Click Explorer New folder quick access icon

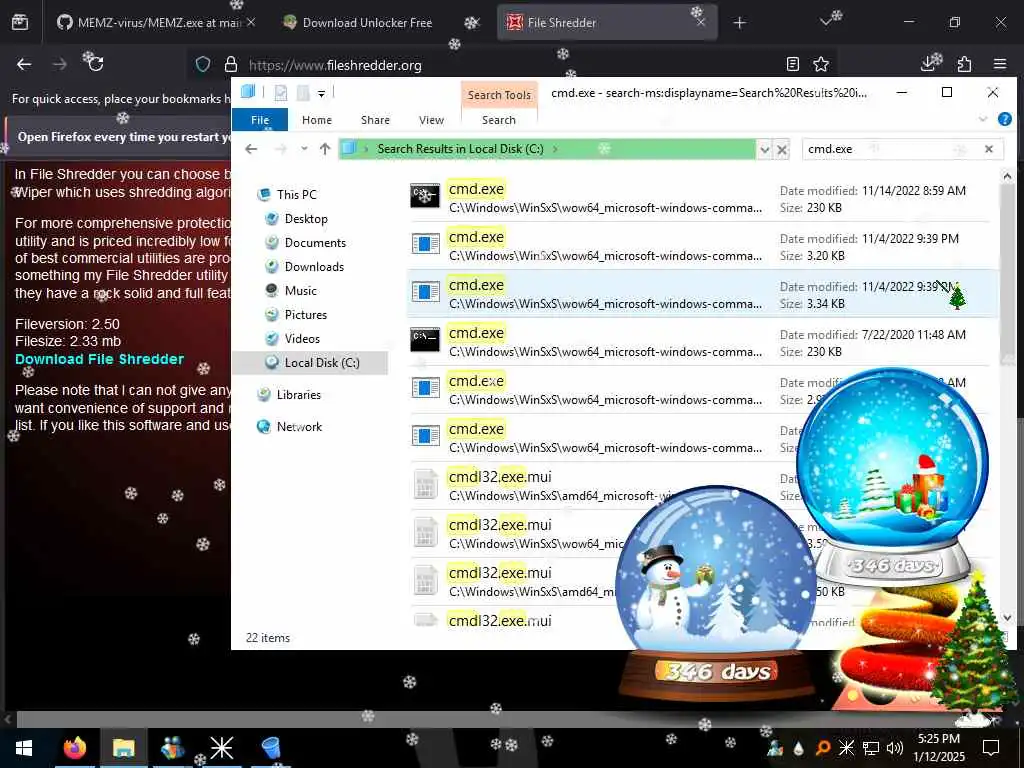(303, 93)
